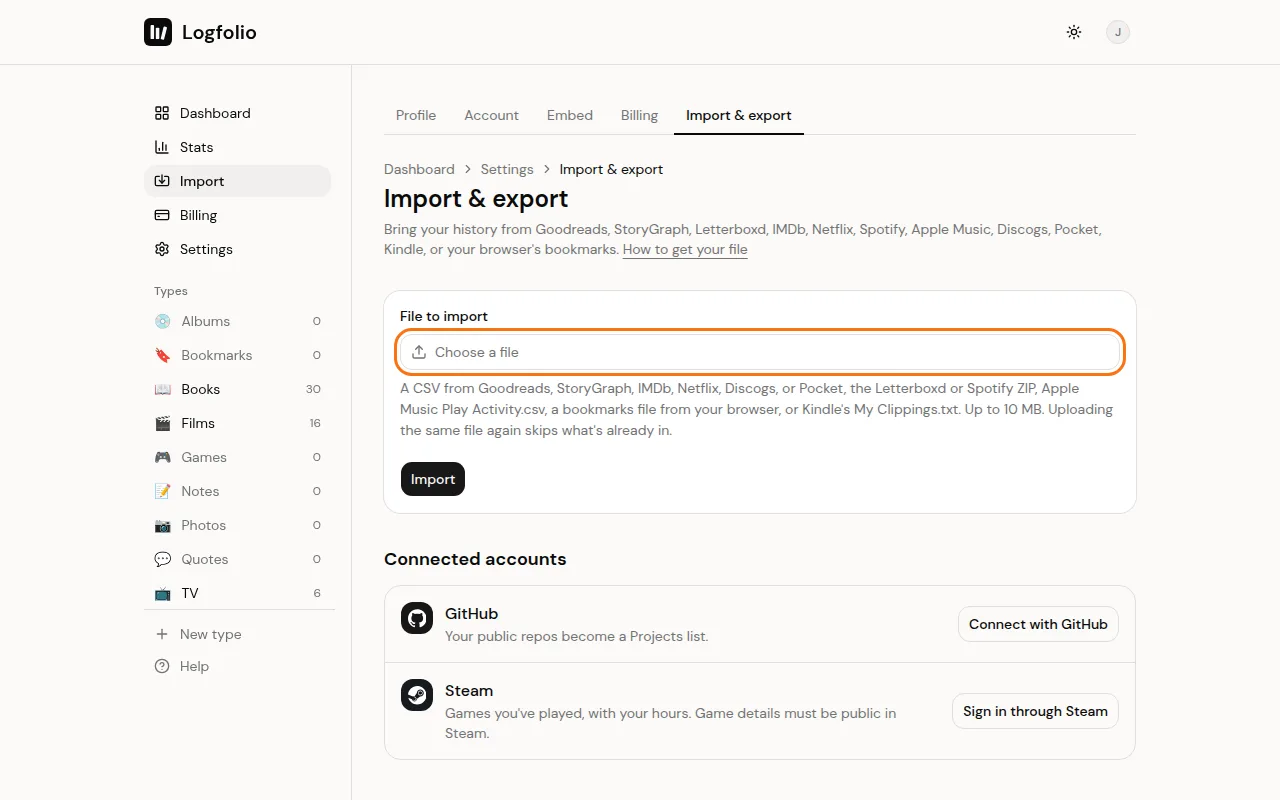This screenshot has height=800, width=1280.
Task: Click the Choose a file field
Action: point(760,352)
